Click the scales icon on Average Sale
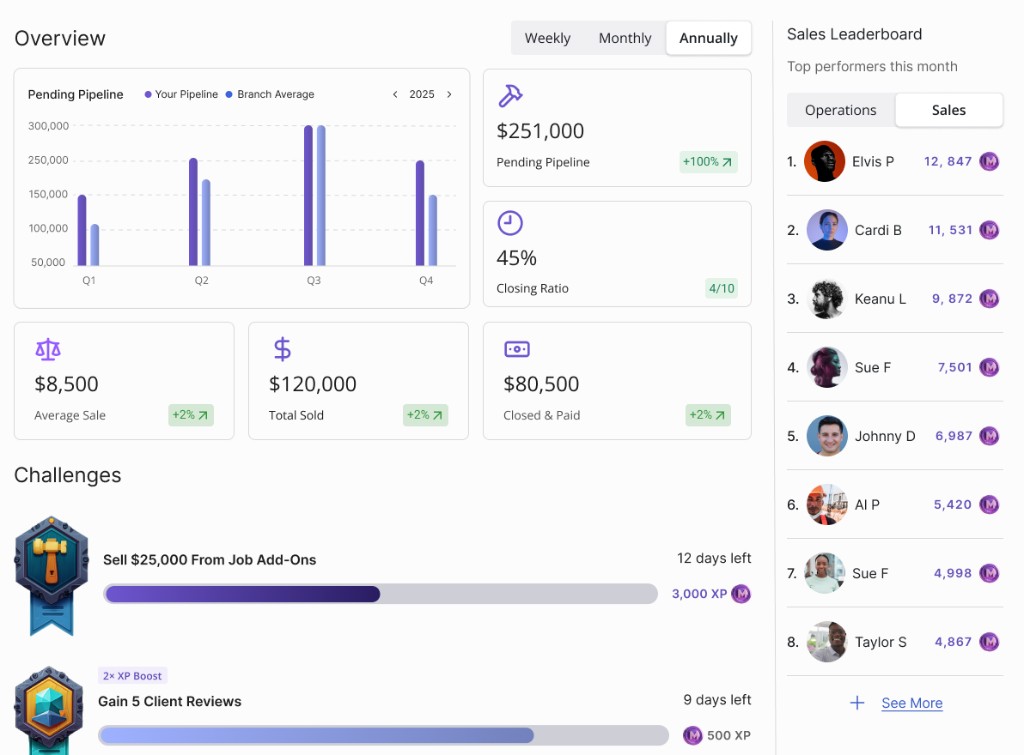The image size is (1024, 755). click(48, 349)
